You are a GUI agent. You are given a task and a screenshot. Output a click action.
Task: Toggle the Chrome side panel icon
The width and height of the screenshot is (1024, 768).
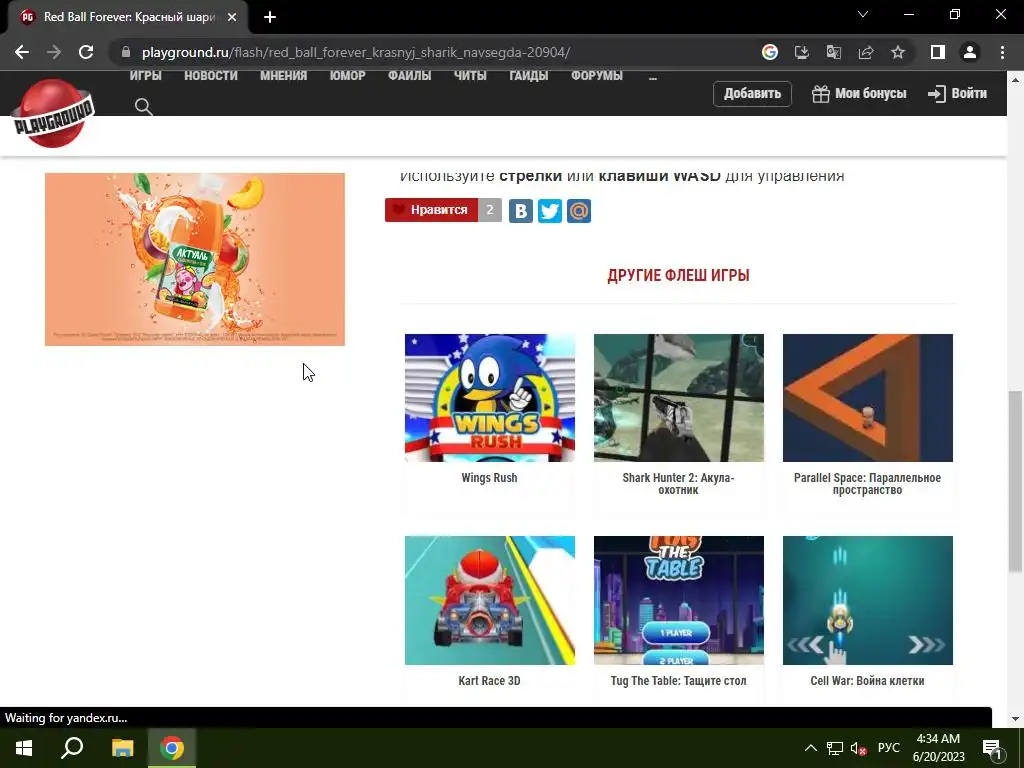(938, 52)
